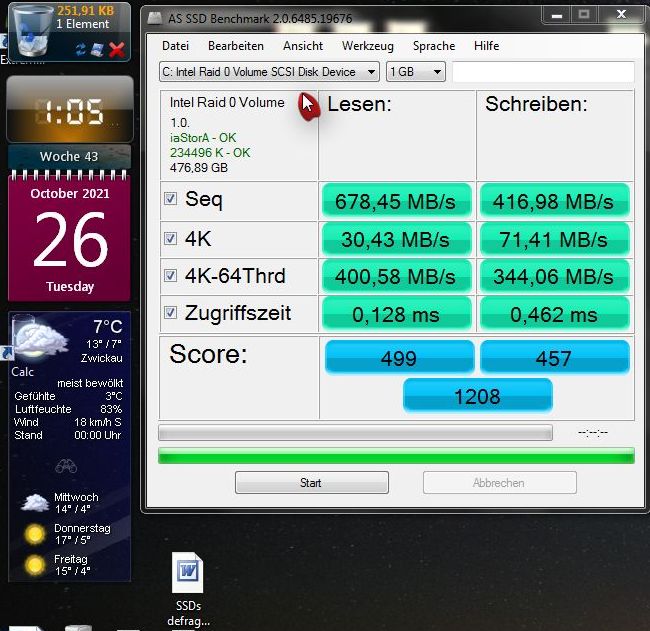
Task: Open the Datei menu
Action: (175, 46)
